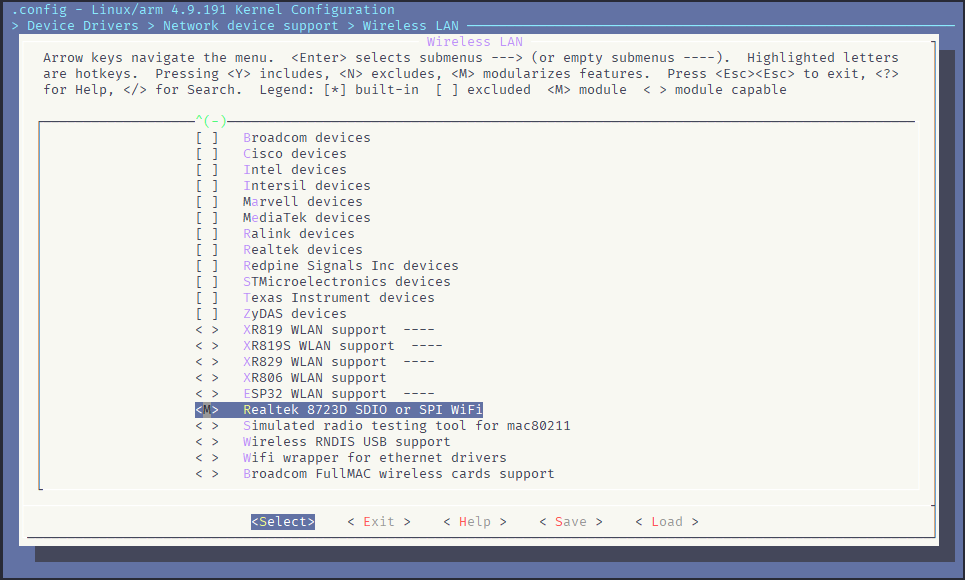965x580 pixels.
Task: Click the XR819 WLAN support module selector
Action: click(207, 330)
